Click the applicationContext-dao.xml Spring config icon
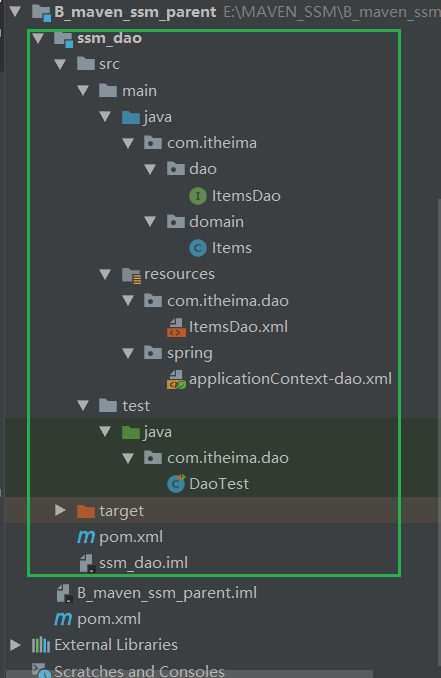The image size is (441, 678). click(176, 380)
